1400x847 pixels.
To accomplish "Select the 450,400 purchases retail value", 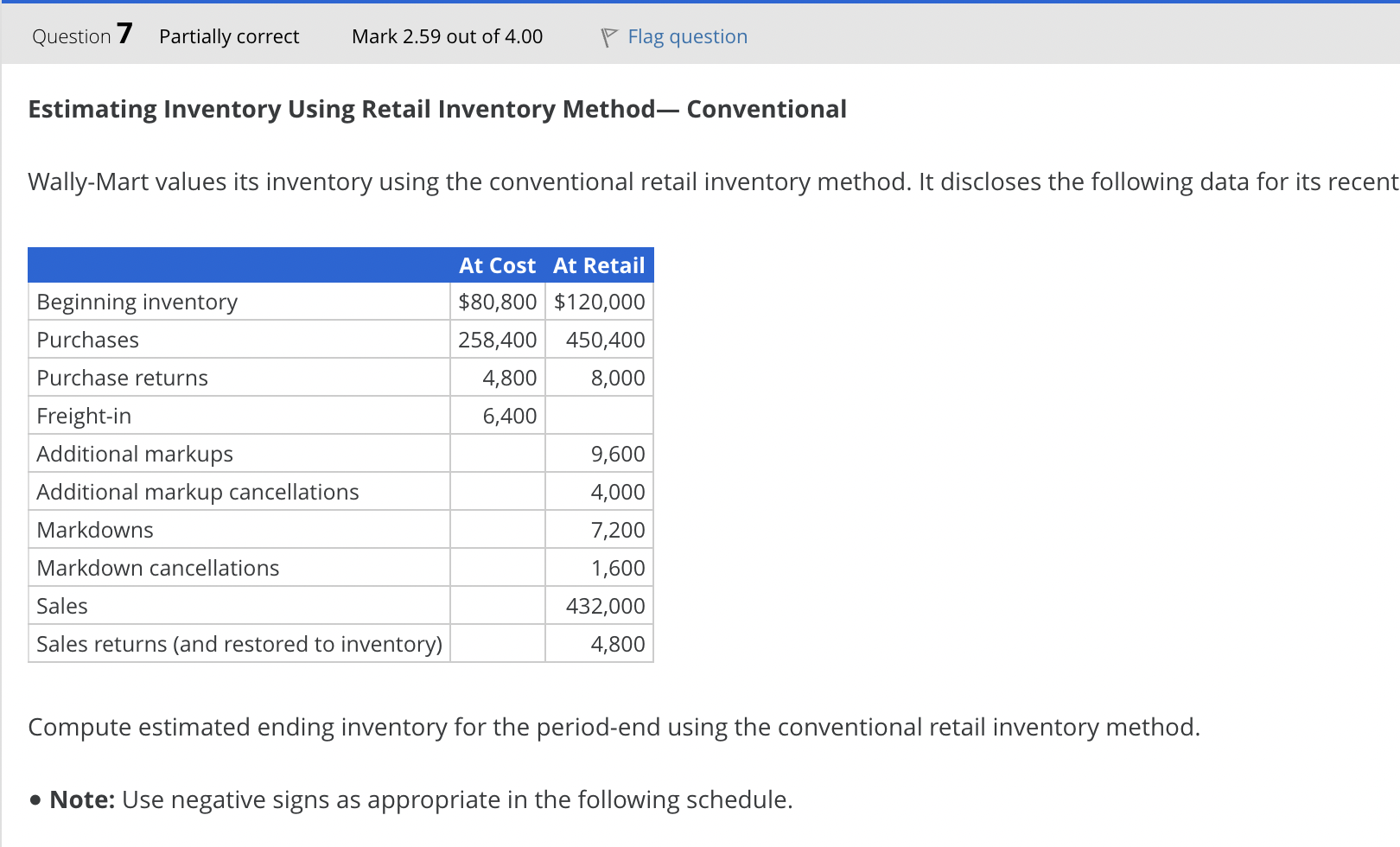I will tap(602, 339).
